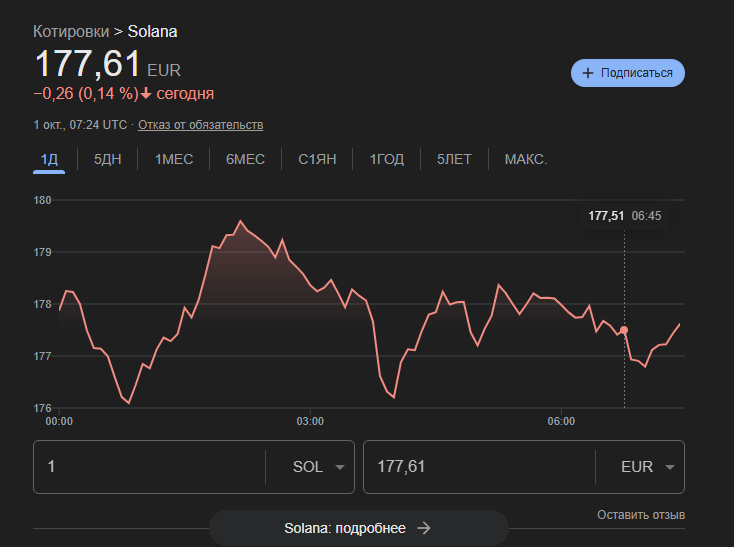Click the plus icon on Подписаться button
Viewport: 734px width, 547px height.
(x=588, y=73)
